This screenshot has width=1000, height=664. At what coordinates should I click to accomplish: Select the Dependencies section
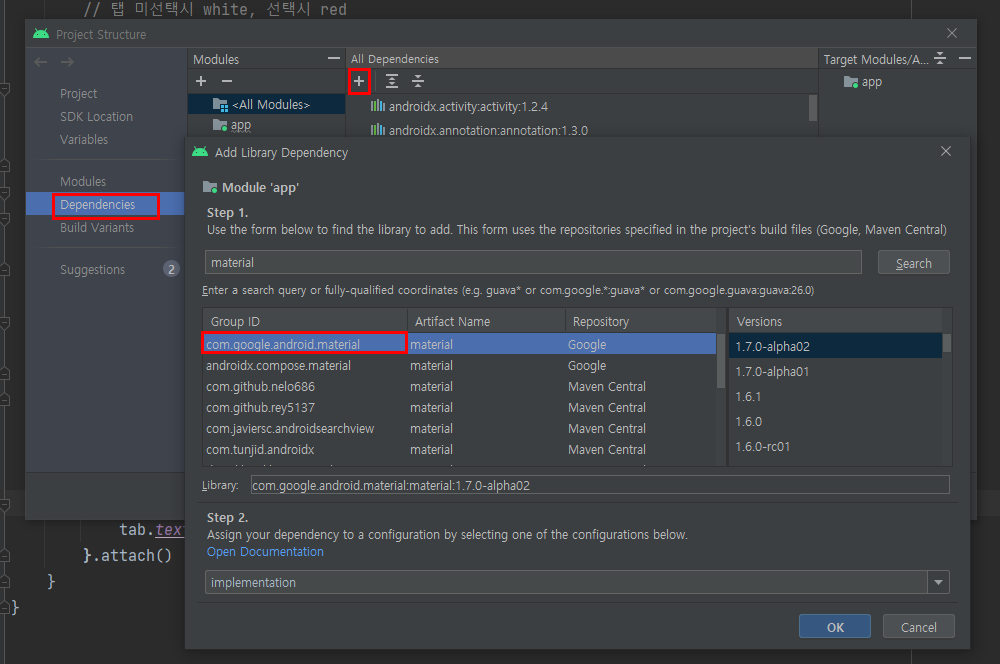pos(105,205)
